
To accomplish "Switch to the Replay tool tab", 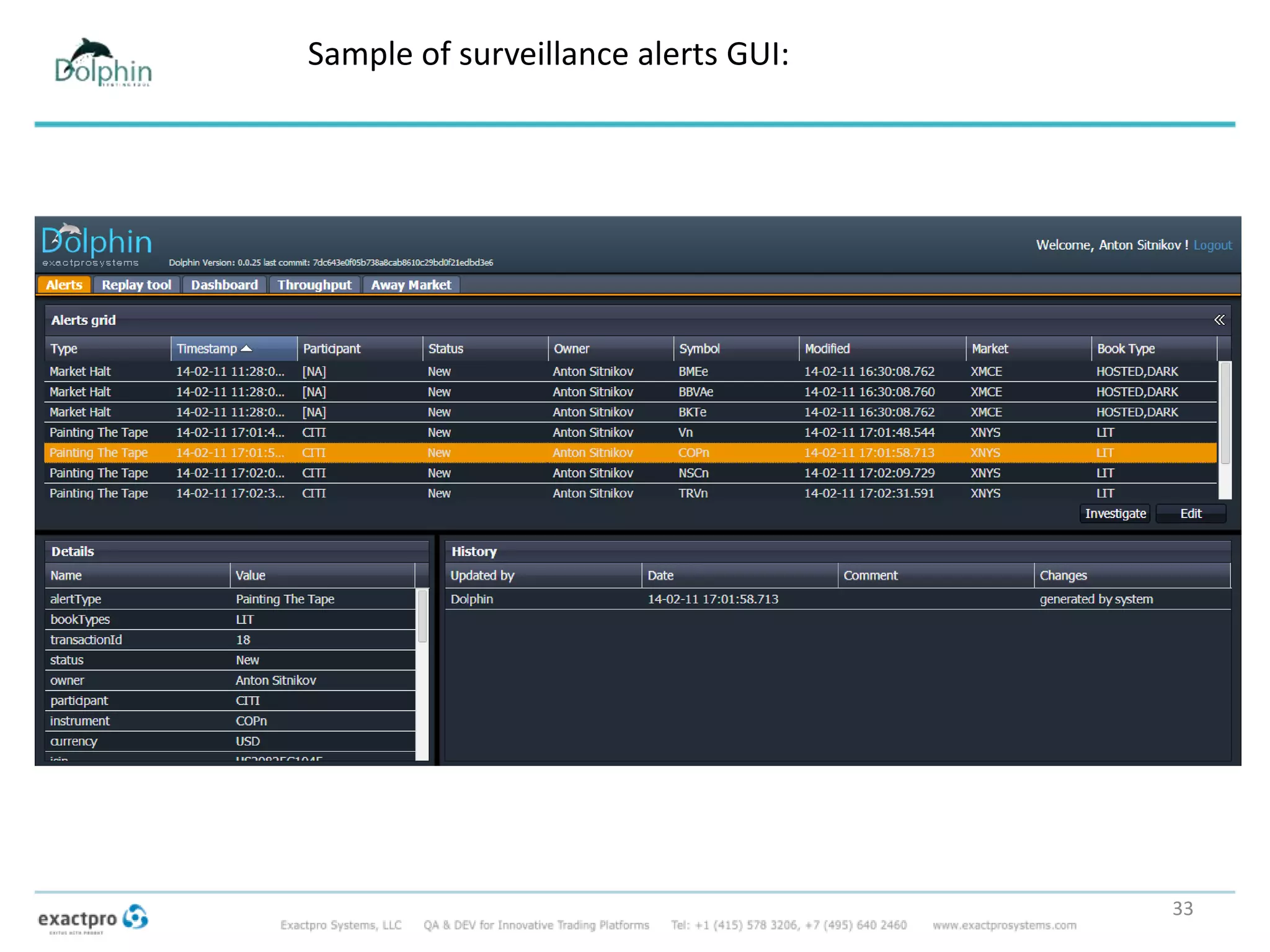I will [x=136, y=284].
